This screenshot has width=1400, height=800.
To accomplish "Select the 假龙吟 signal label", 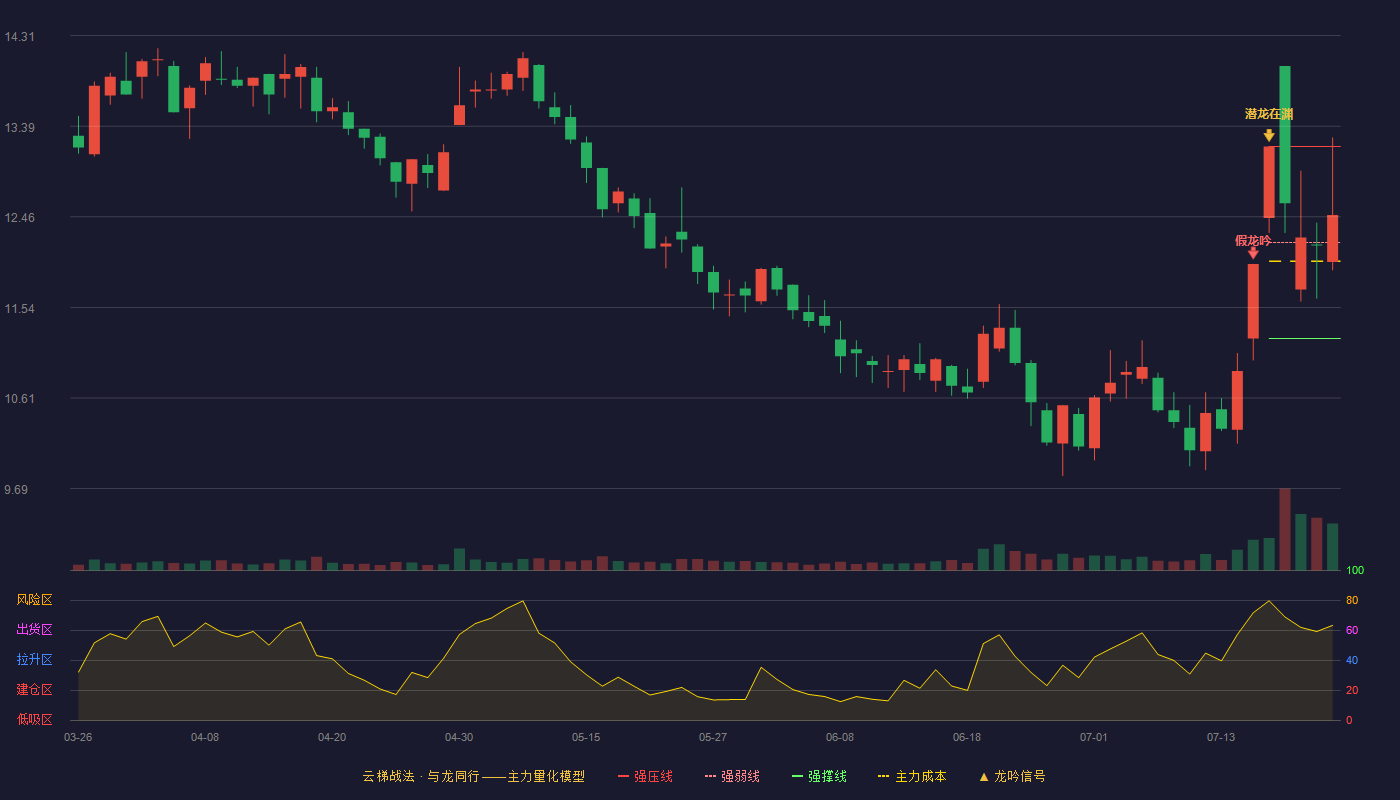I will (1253, 240).
